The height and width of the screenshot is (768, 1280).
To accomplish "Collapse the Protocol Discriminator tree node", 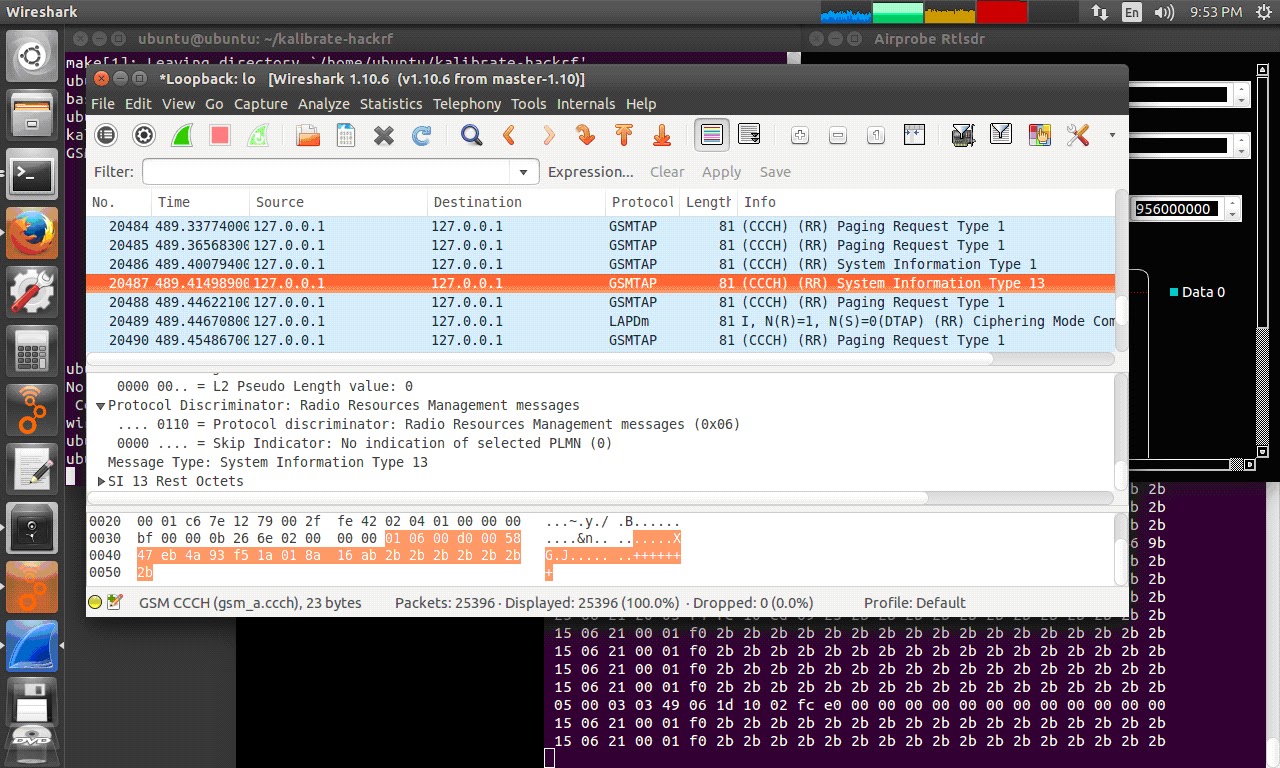I will point(100,406).
